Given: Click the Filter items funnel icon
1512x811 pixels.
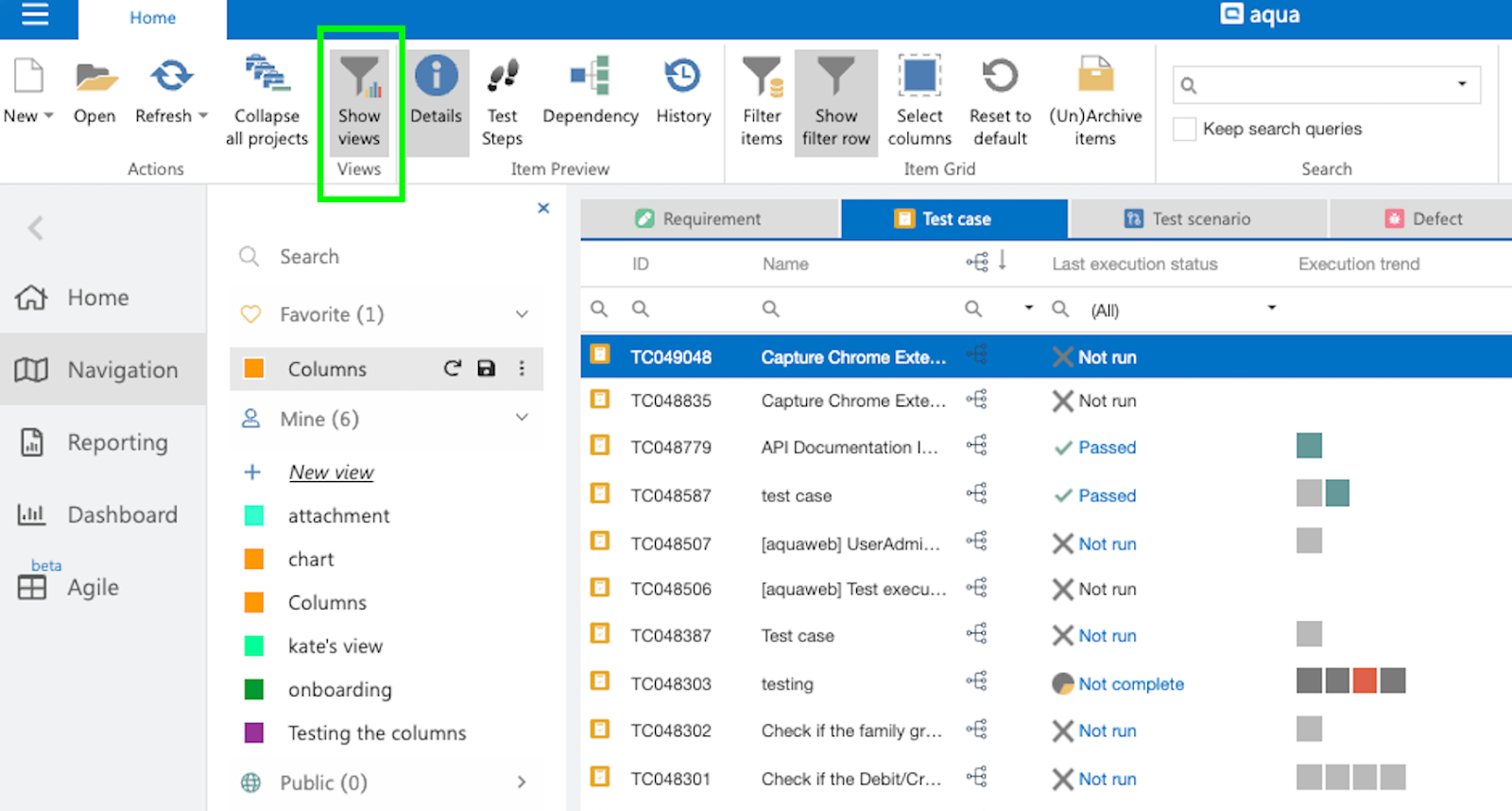Looking at the screenshot, I should (762, 78).
